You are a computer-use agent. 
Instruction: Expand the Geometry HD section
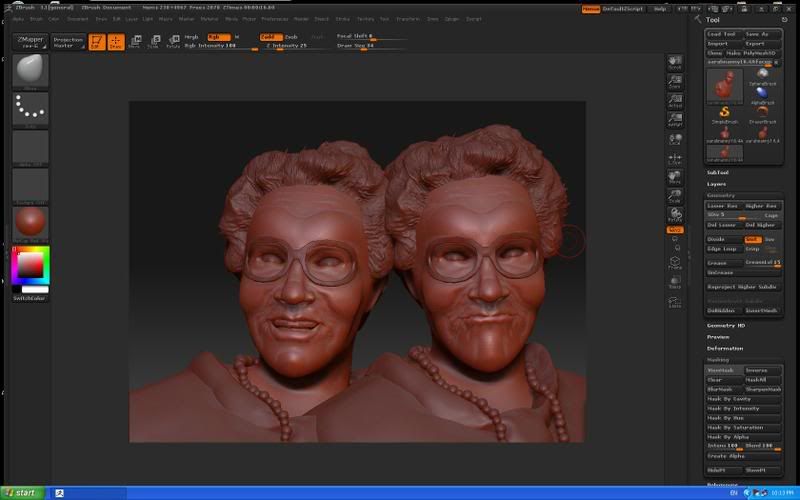725,325
